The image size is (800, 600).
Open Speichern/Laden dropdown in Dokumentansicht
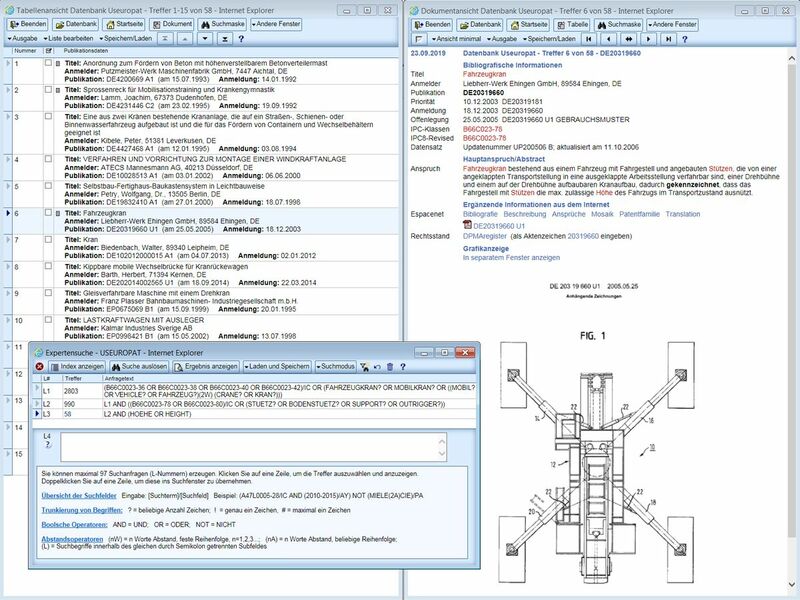coord(549,39)
